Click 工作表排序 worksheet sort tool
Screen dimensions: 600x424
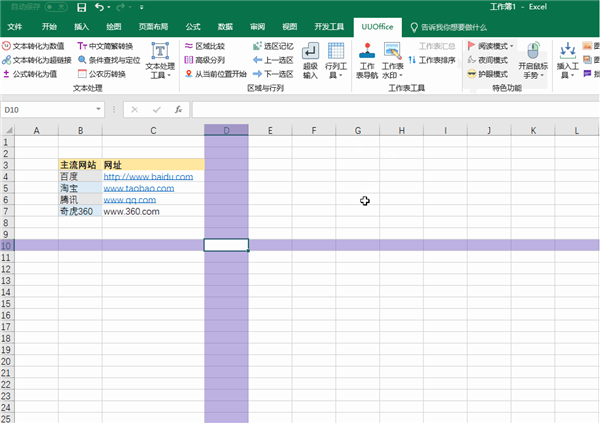431,60
